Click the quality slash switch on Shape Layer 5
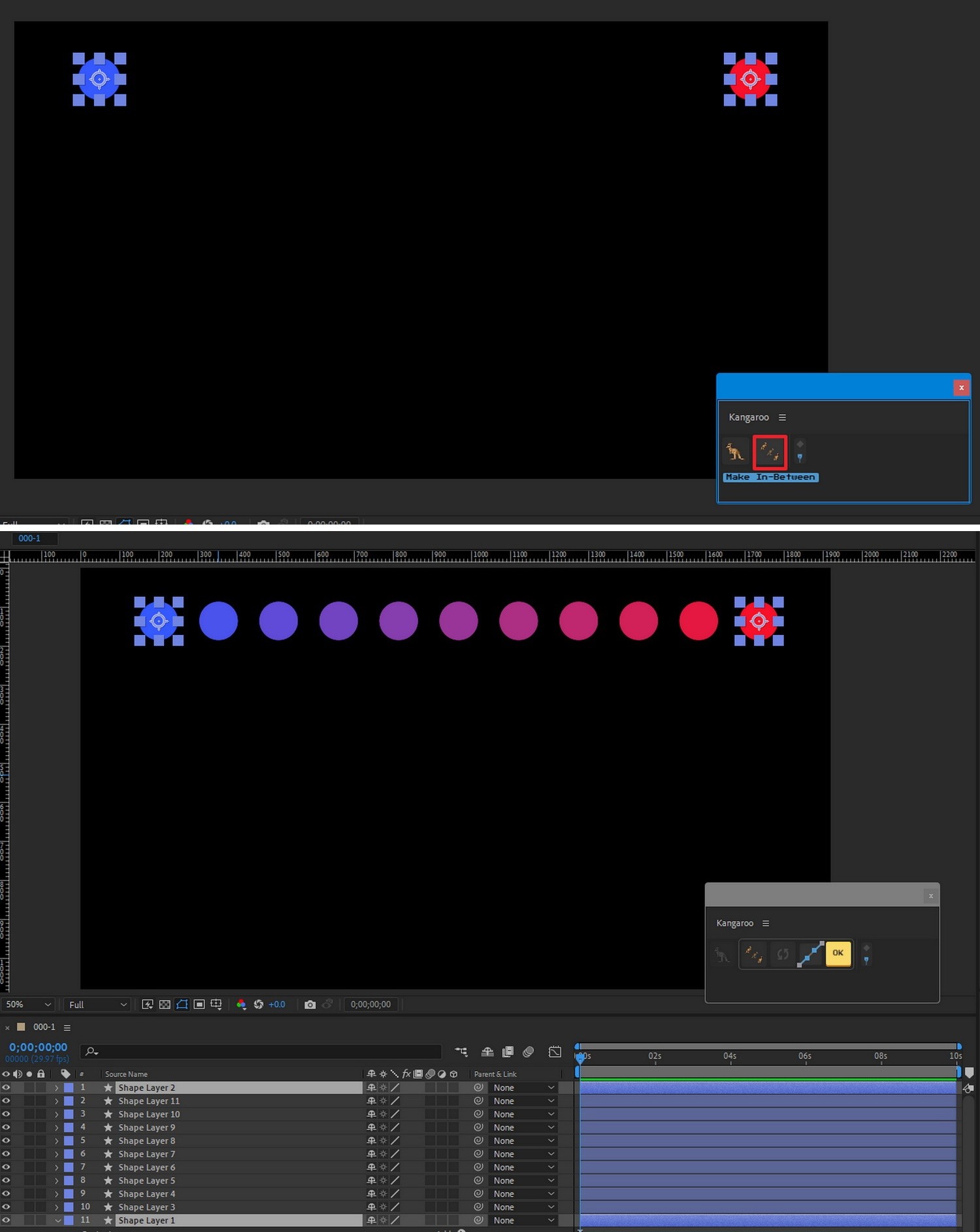 coord(395,1180)
